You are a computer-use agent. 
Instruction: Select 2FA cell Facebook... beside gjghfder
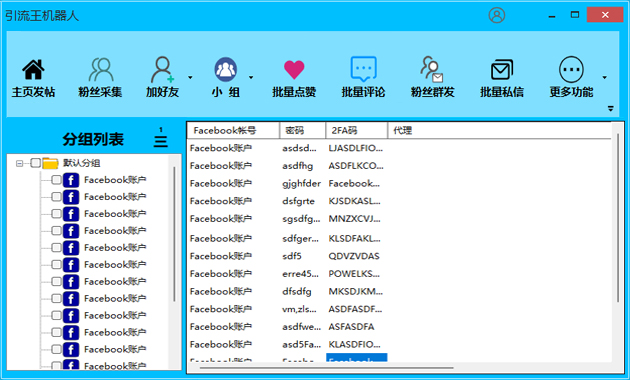click(x=354, y=184)
